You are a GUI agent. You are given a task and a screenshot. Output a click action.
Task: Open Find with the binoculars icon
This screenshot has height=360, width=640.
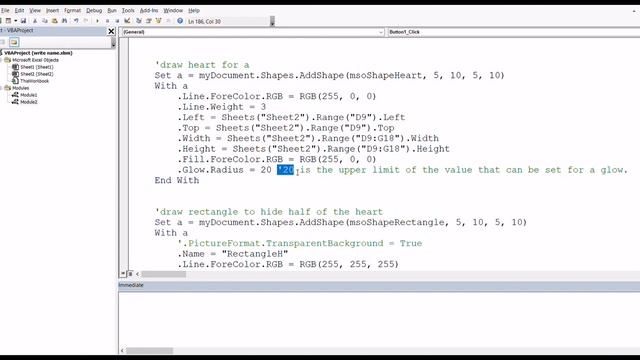64,21
